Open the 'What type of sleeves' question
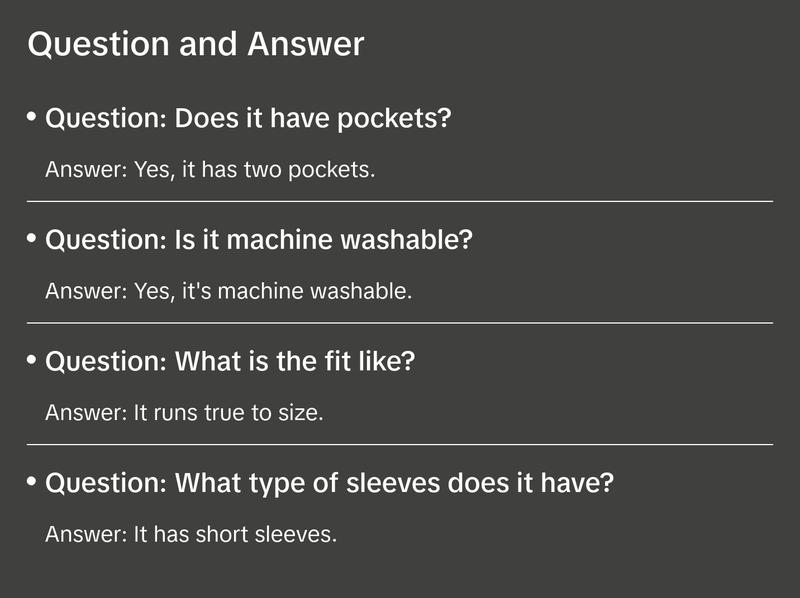The height and width of the screenshot is (598, 800). (x=330, y=483)
